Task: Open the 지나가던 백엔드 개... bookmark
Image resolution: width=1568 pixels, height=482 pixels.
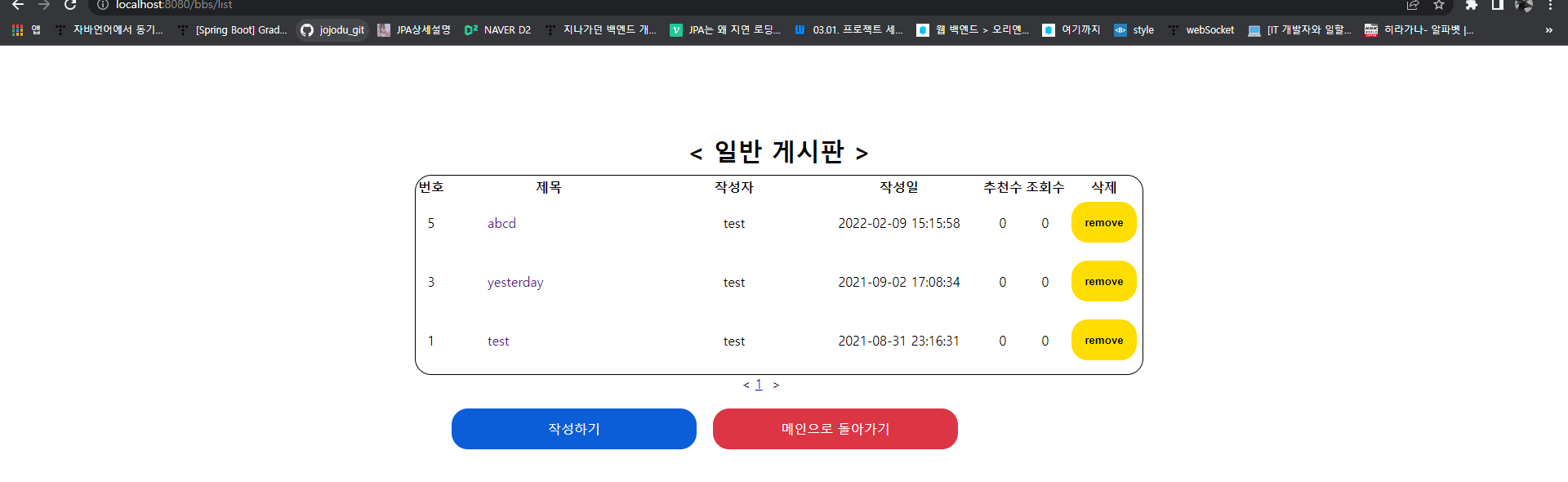Action: [601, 30]
